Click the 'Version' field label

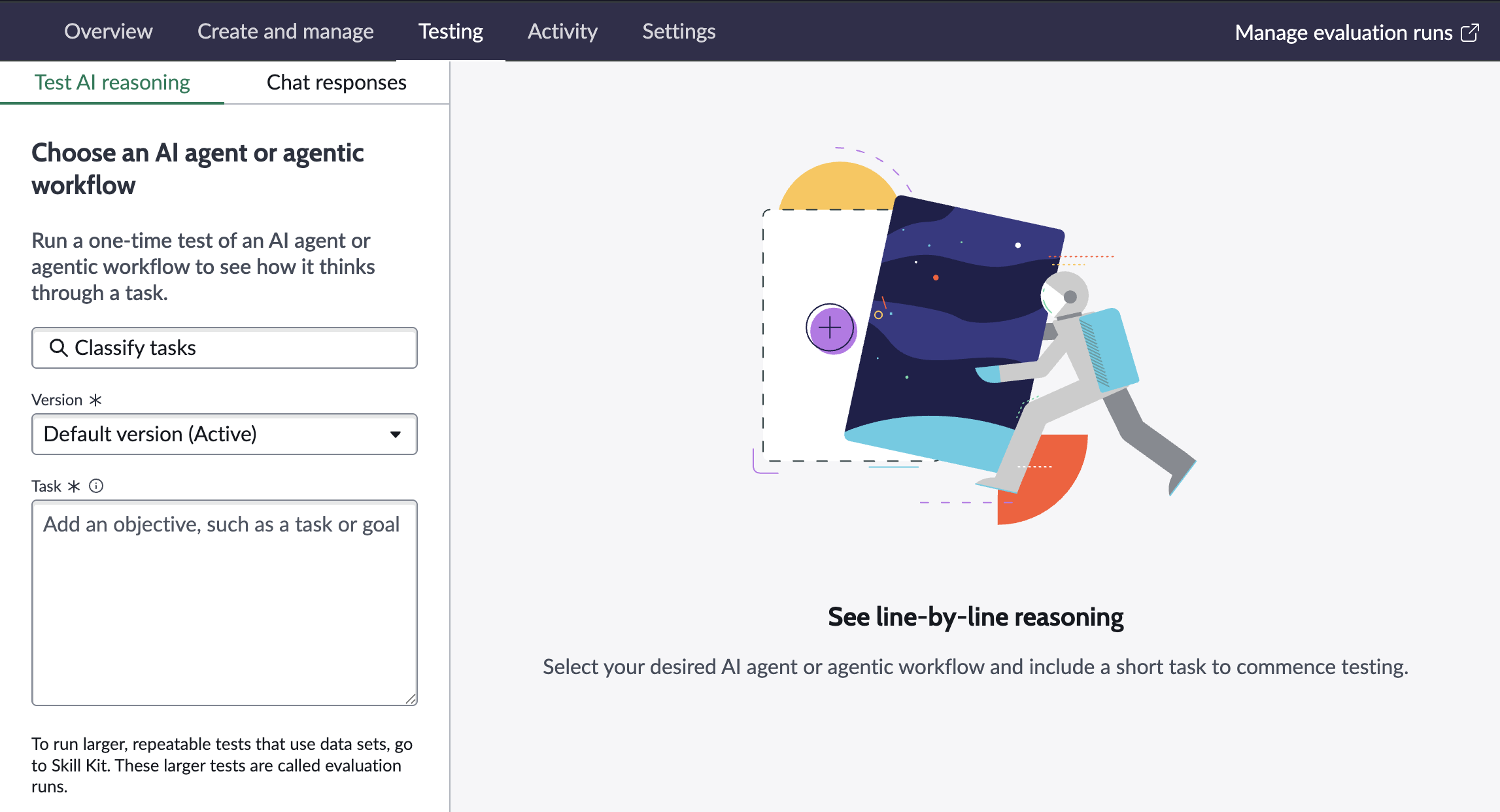click(x=57, y=399)
